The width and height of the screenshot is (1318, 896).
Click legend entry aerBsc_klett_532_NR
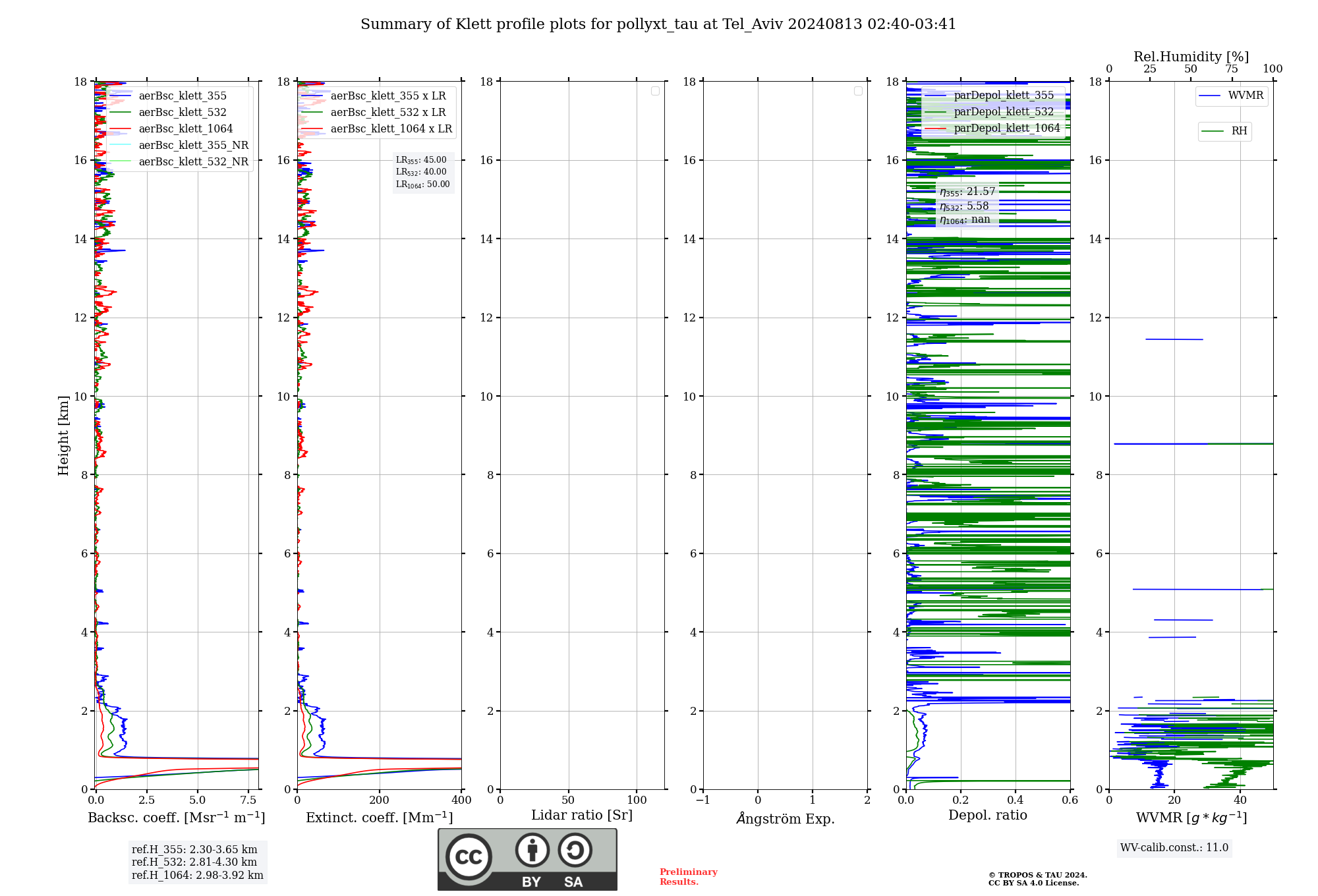(179, 162)
